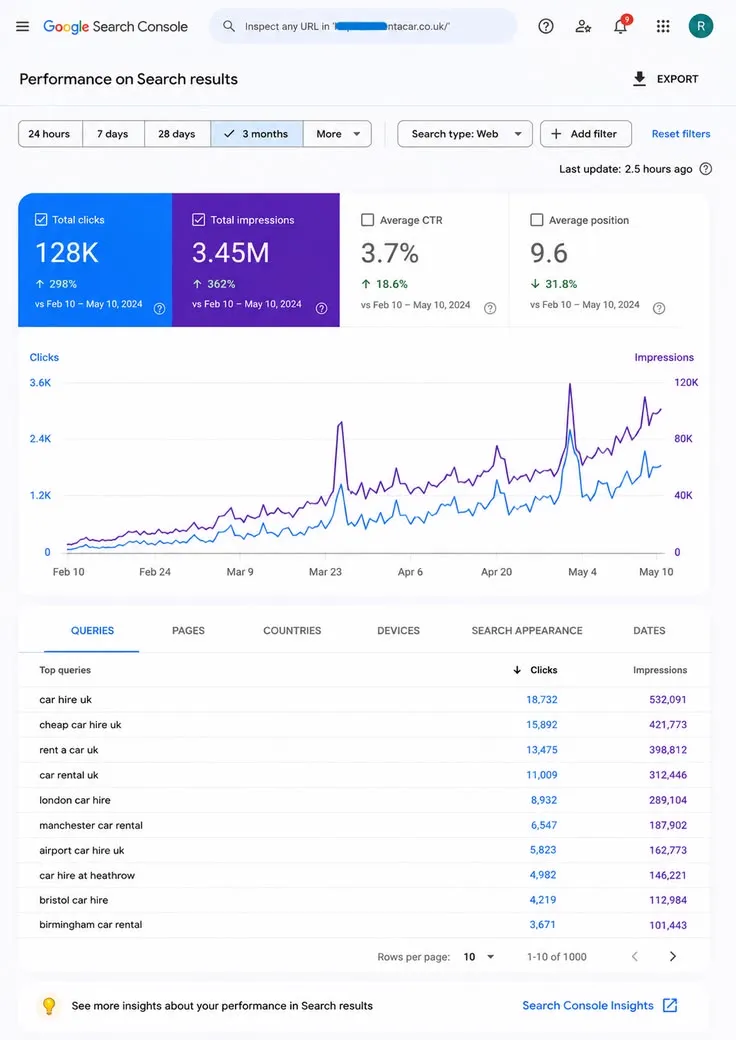Toggle the Total impressions checkbox
Image resolution: width=736 pixels, height=1040 pixels.
pos(198,220)
